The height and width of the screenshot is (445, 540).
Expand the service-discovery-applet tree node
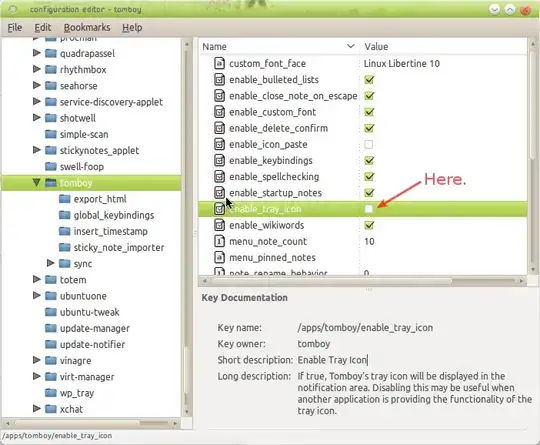(37, 101)
